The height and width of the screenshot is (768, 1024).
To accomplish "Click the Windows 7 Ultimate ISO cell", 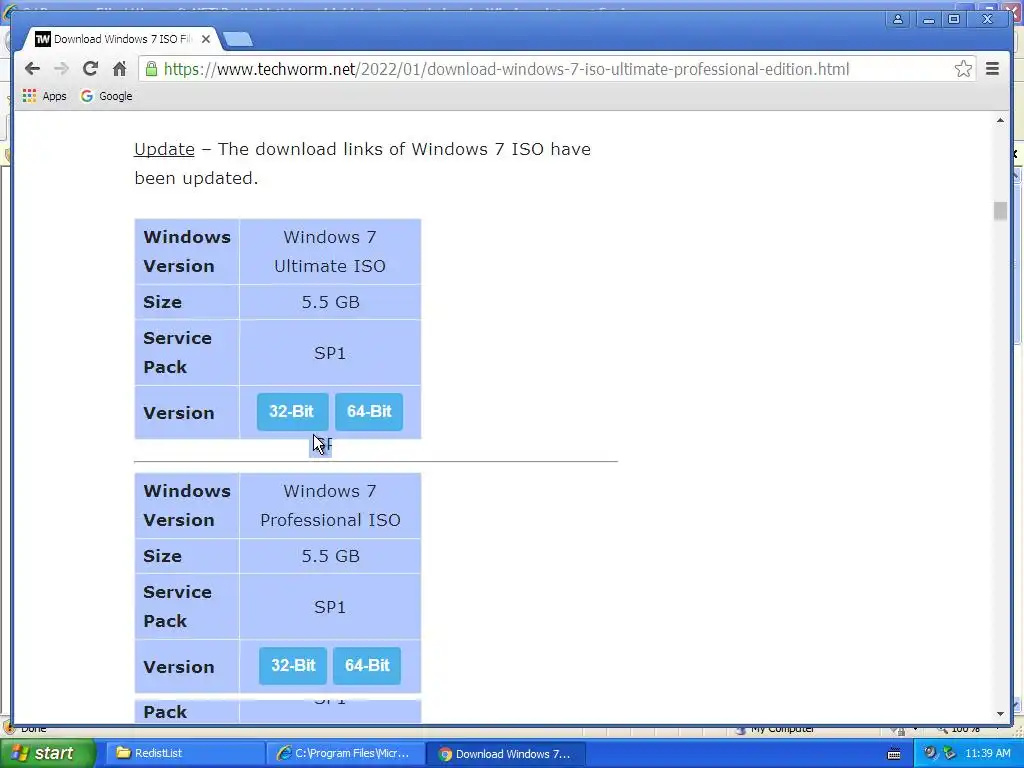I will 330,251.
